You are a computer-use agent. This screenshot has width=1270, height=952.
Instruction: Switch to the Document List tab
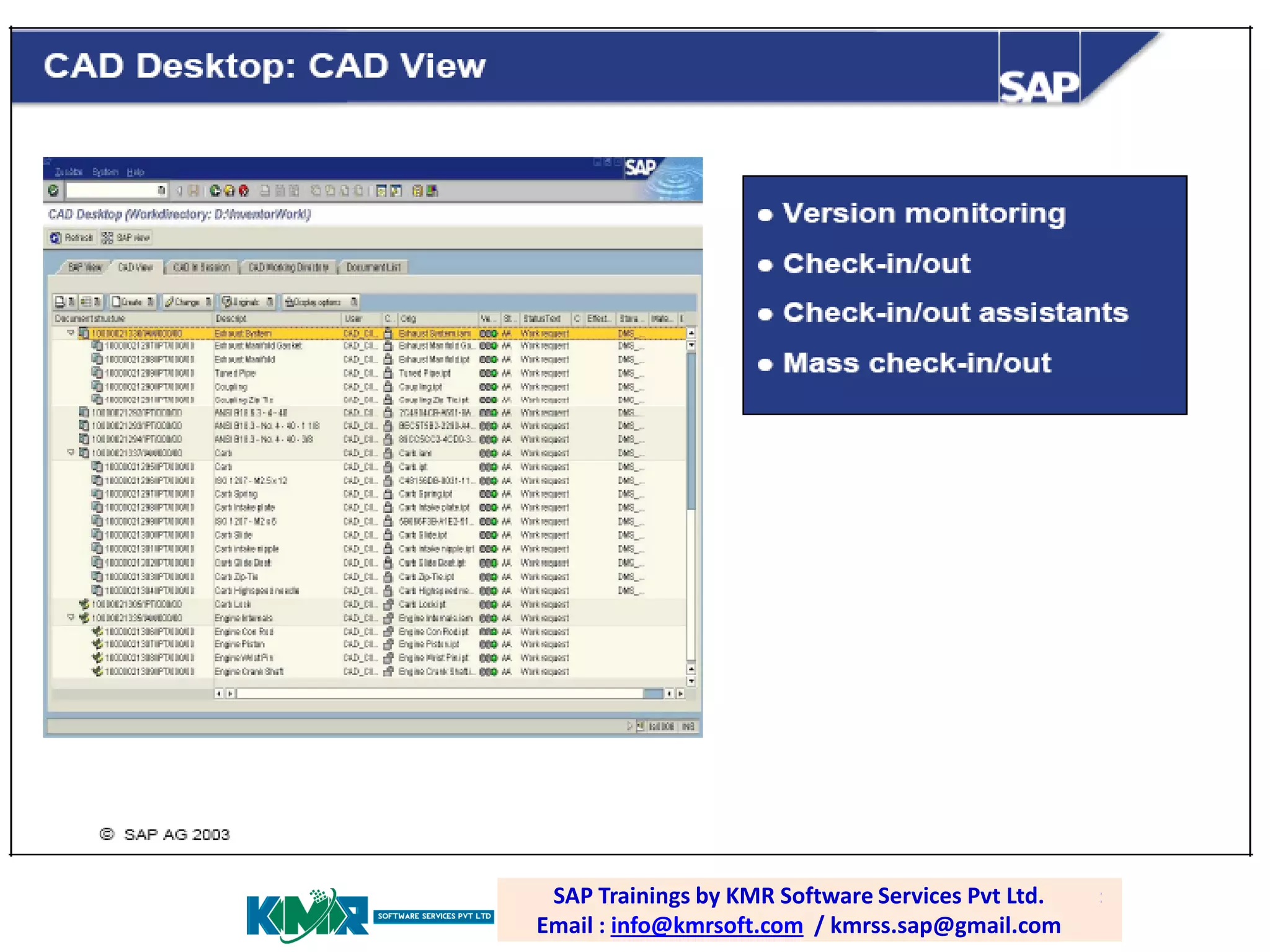pyautogui.click(x=373, y=267)
